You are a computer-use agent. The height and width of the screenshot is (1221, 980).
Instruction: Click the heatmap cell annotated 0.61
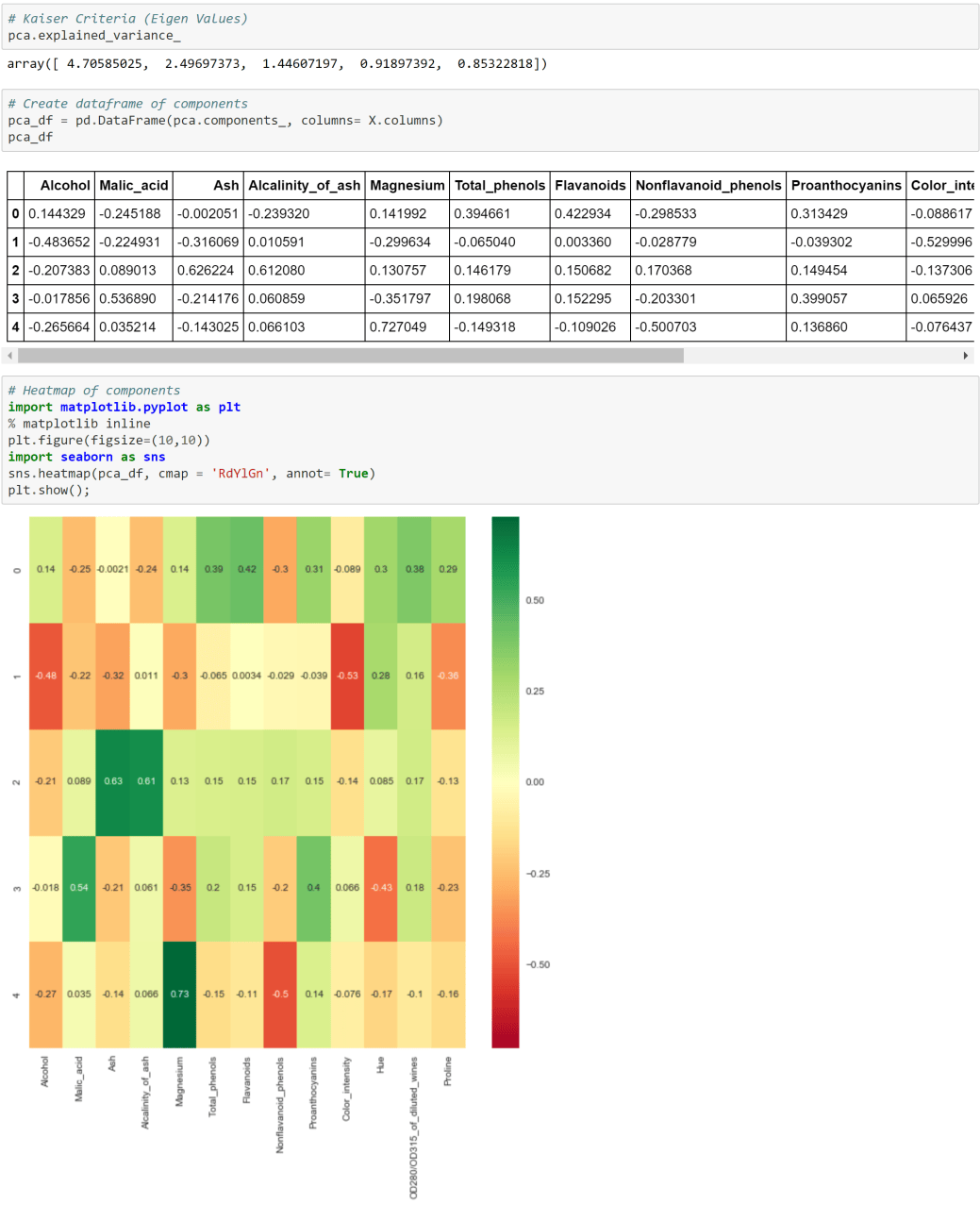click(146, 781)
